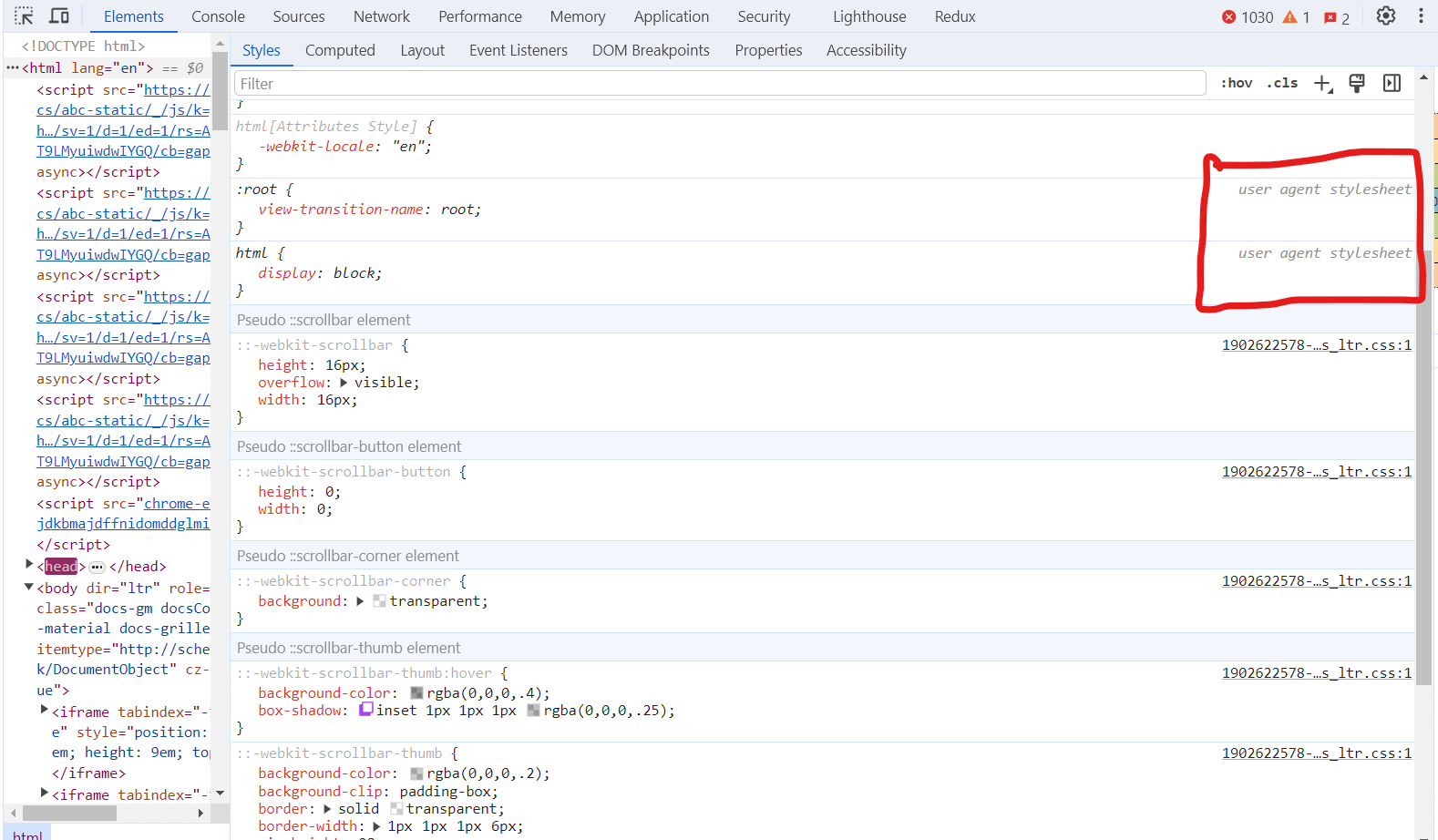Open stylesheet link beside ::-webkit-scrollbar rule
The height and width of the screenshot is (840, 1438).
click(1316, 345)
